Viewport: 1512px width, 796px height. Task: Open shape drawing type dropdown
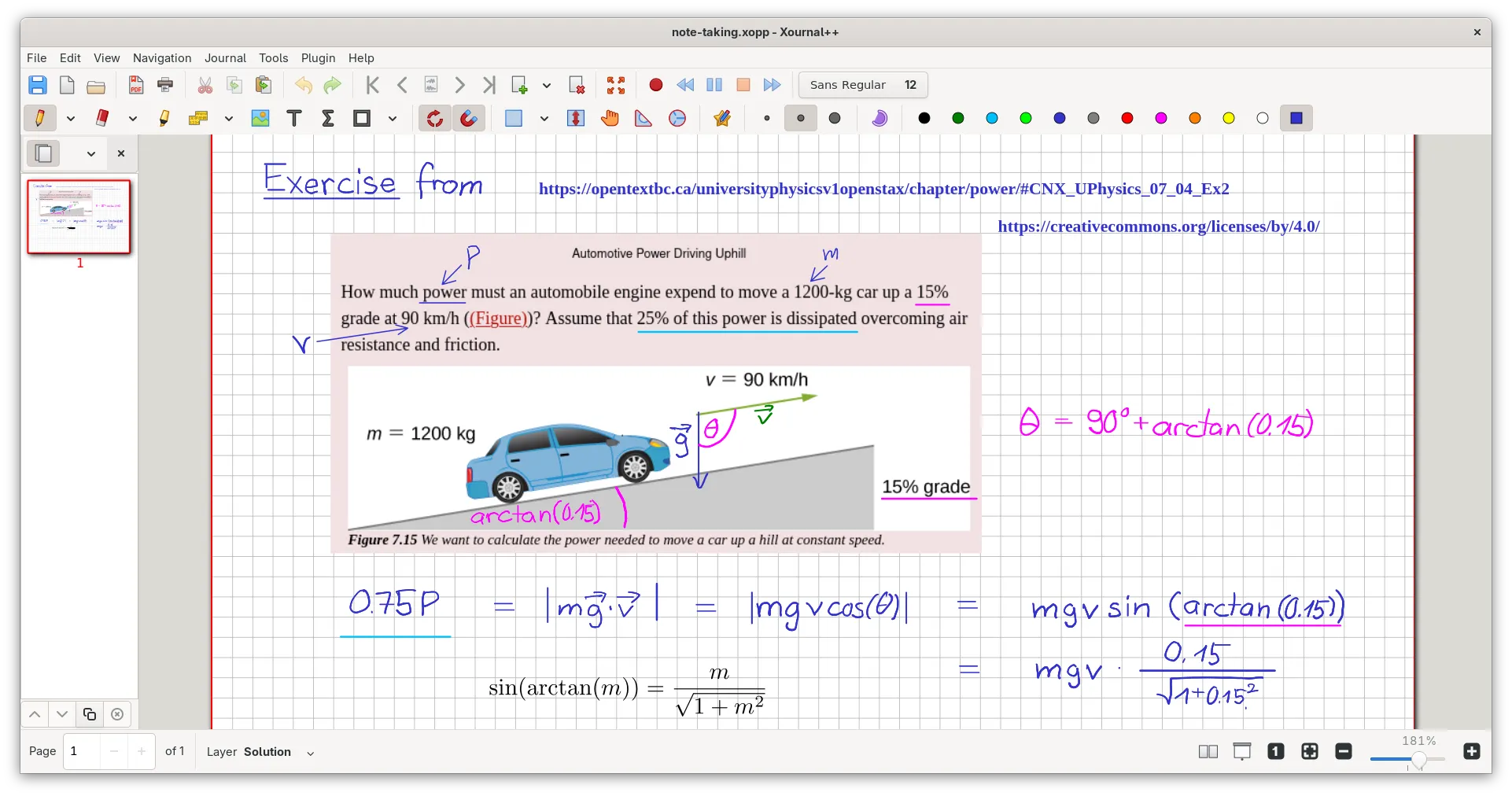393,118
